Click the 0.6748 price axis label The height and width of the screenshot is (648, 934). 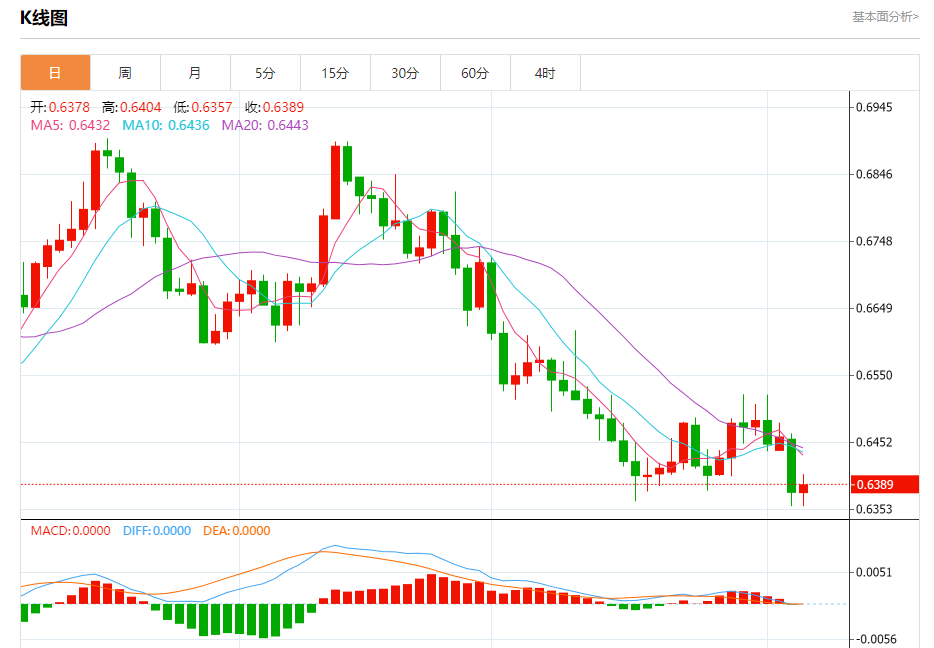(x=874, y=241)
